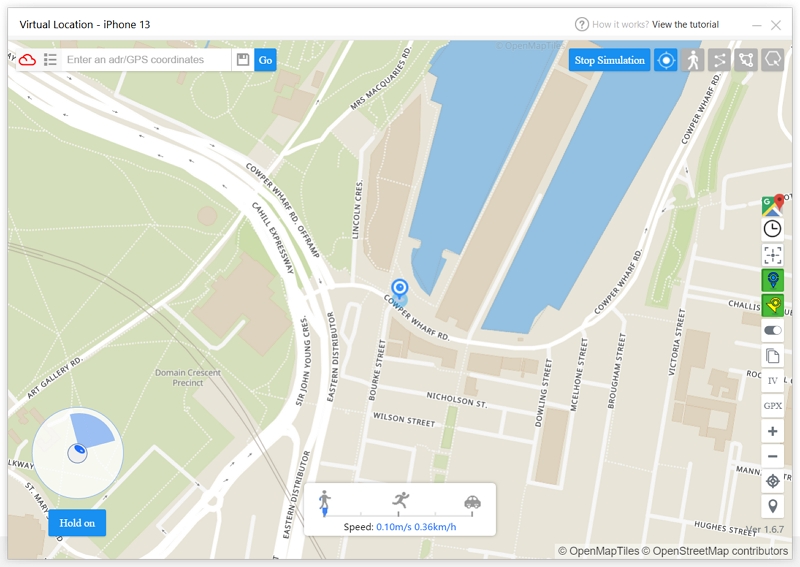The image size is (800, 567).
Task: Open the history clock icon
Action: pos(772,229)
